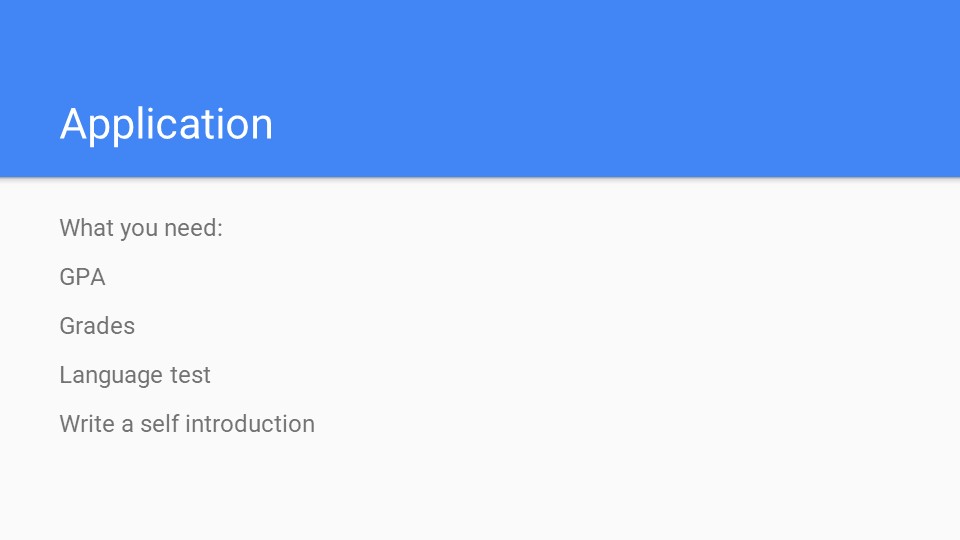
Task: Click the Application slide title
Action: (x=166, y=125)
